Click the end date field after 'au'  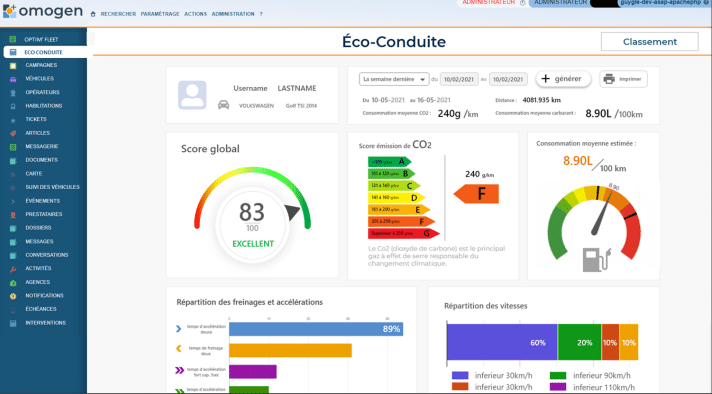[508, 79]
